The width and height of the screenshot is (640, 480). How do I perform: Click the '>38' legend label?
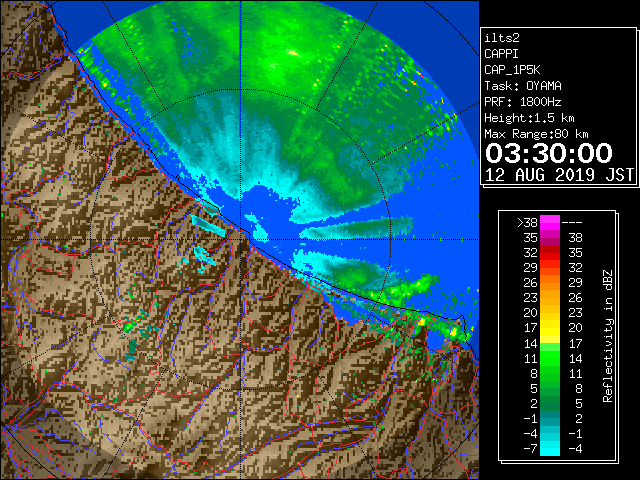(527, 223)
